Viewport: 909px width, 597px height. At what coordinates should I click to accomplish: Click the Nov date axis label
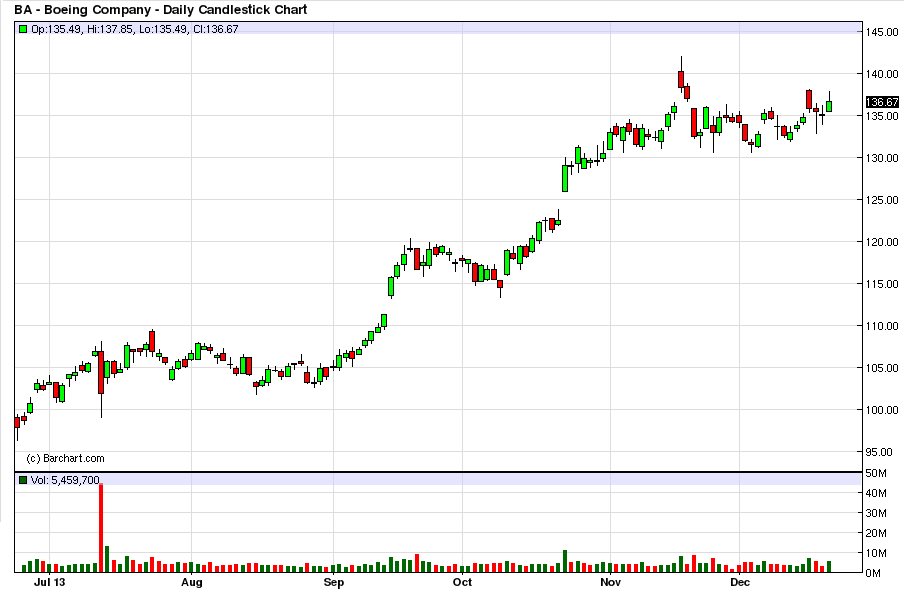tap(610, 582)
